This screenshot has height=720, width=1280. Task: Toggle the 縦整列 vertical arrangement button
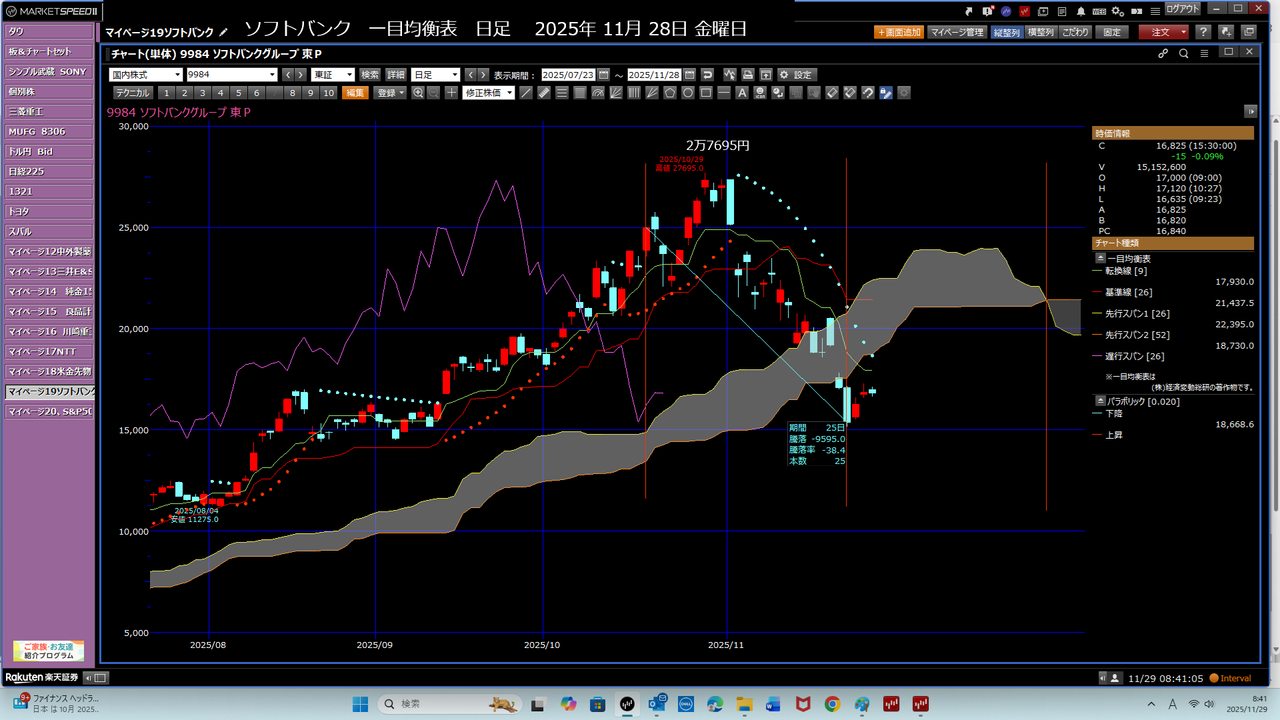1006,32
